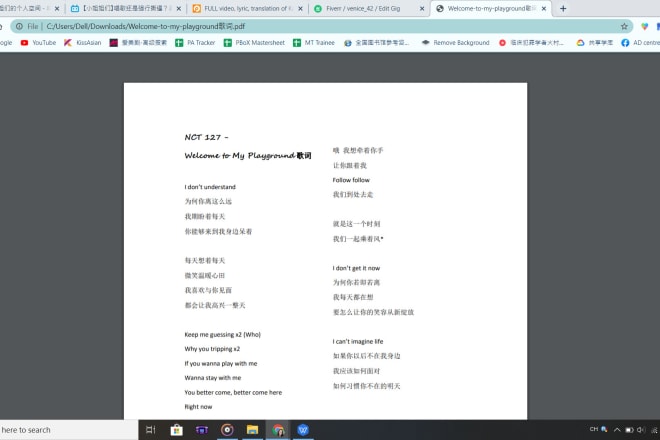Click the 'Right now' lyric line
660x440 pixels.
[x=198, y=407]
